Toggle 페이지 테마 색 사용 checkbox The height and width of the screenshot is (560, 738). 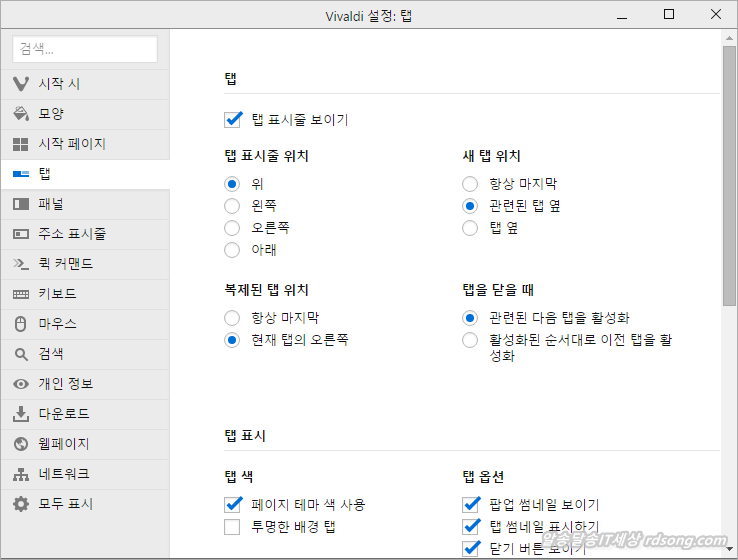pyautogui.click(x=233, y=505)
